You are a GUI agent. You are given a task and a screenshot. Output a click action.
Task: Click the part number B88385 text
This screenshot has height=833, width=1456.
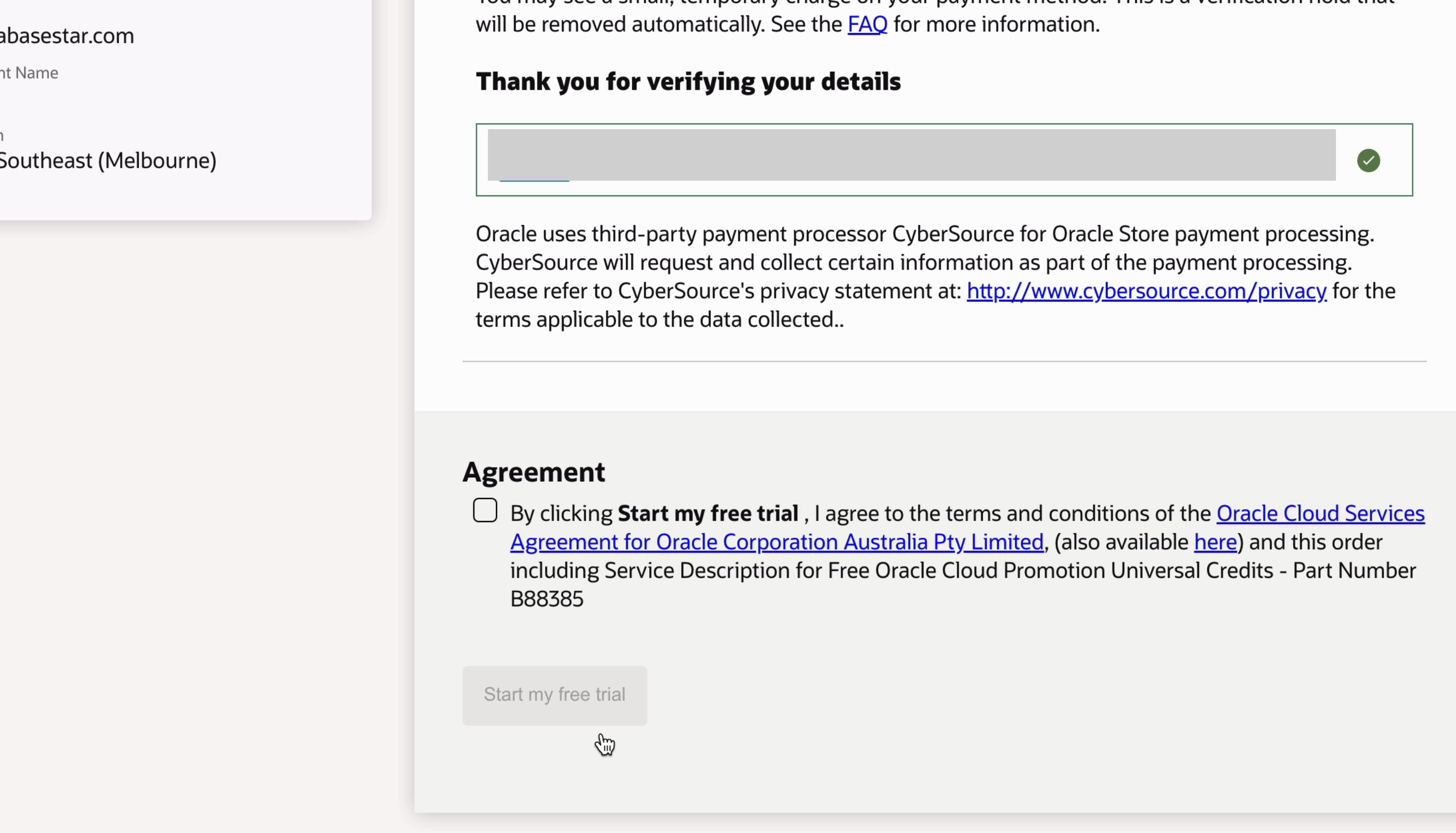click(x=547, y=599)
